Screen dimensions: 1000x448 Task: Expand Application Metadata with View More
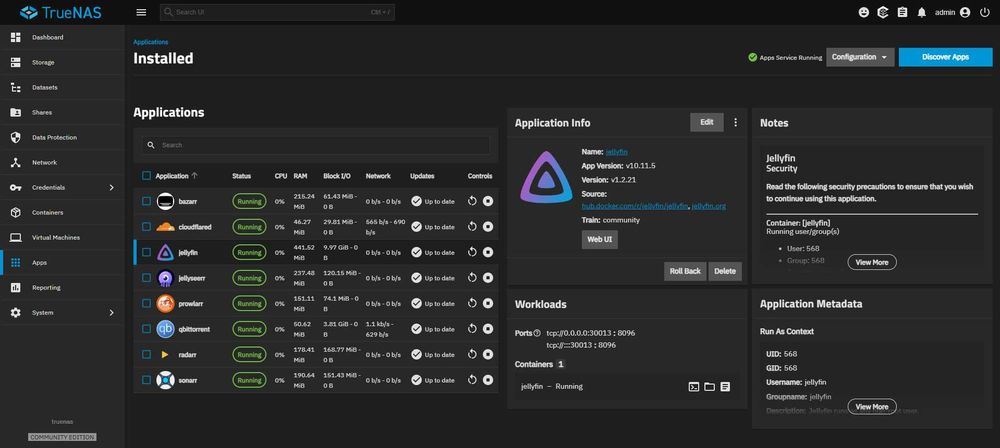pyautogui.click(x=872, y=407)
